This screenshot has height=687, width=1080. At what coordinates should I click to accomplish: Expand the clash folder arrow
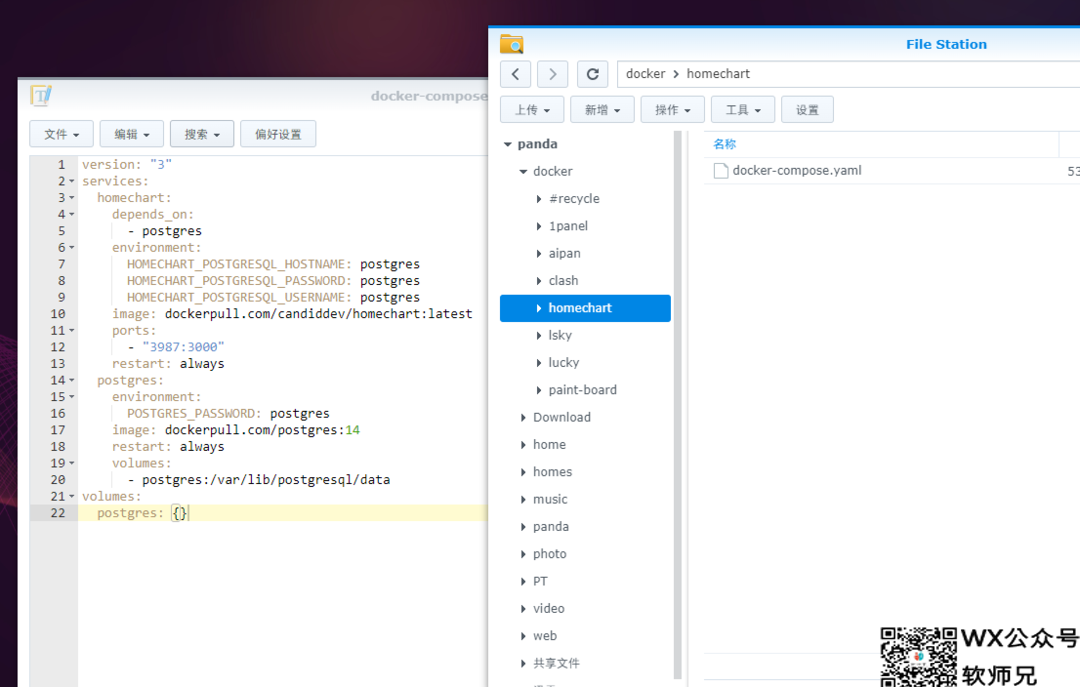click(539, 280)
